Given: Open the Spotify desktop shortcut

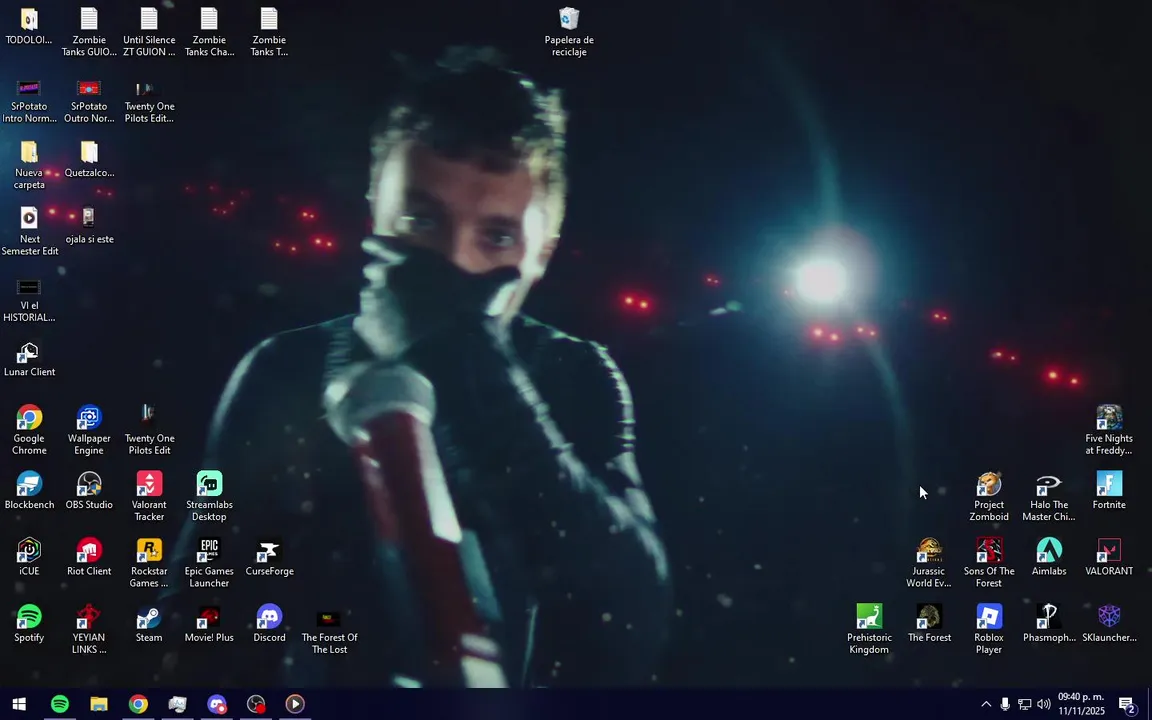Looking at the screenshot, I should pos(29,623).
